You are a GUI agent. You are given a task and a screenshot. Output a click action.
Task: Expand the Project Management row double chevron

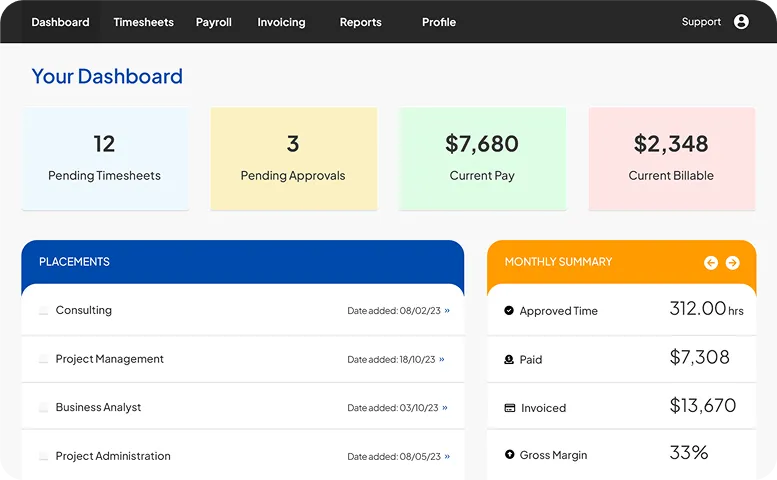click(442, 359)
